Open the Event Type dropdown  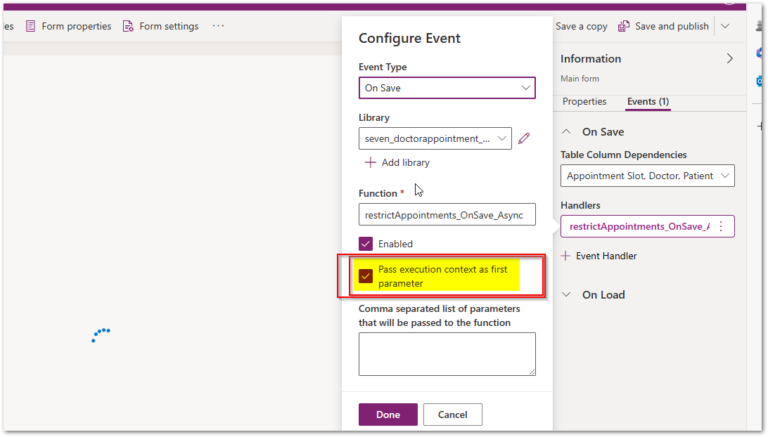tap(447, 88)
